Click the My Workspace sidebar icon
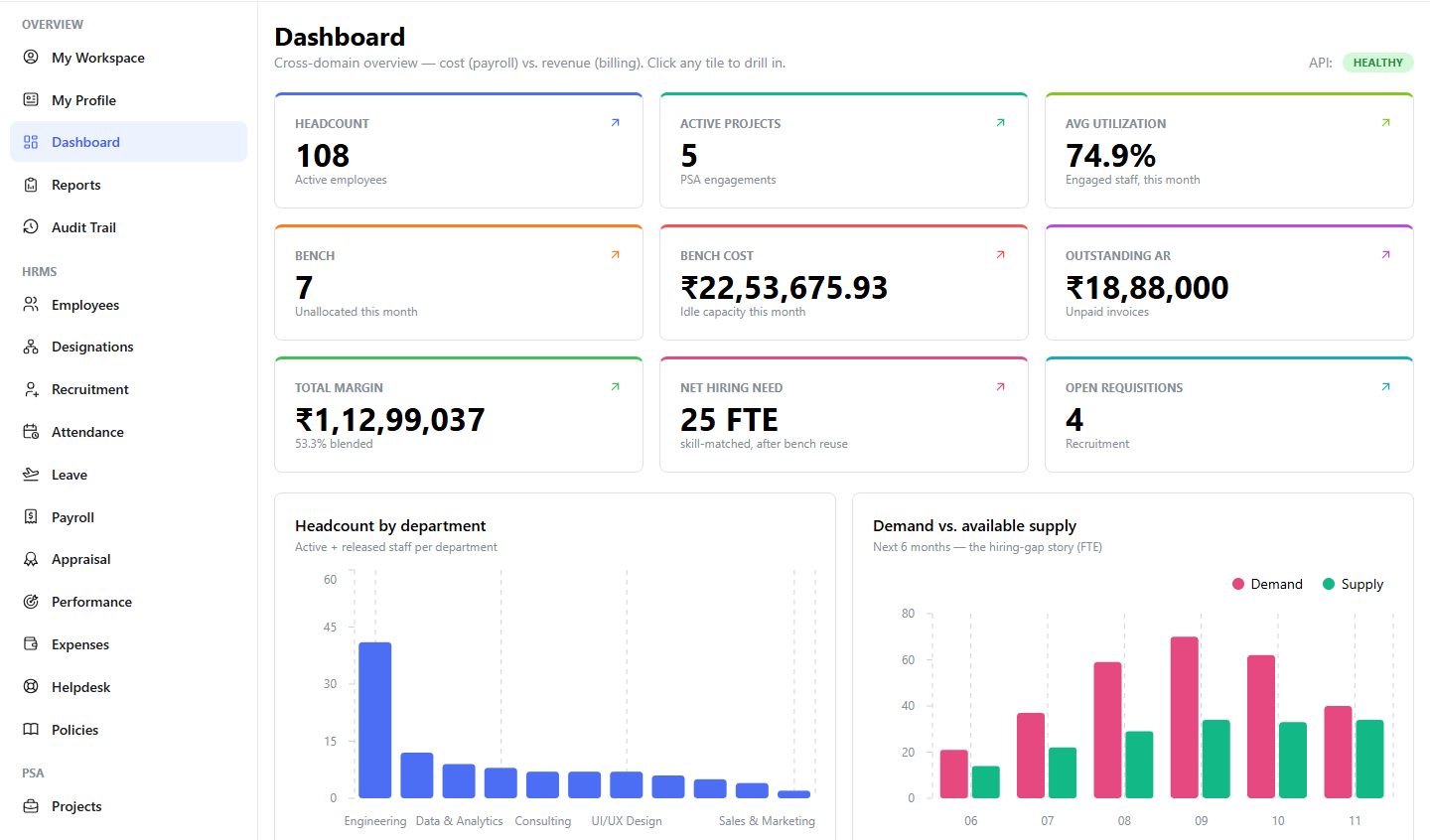1430x840 pixels. [x=31, y=58]
